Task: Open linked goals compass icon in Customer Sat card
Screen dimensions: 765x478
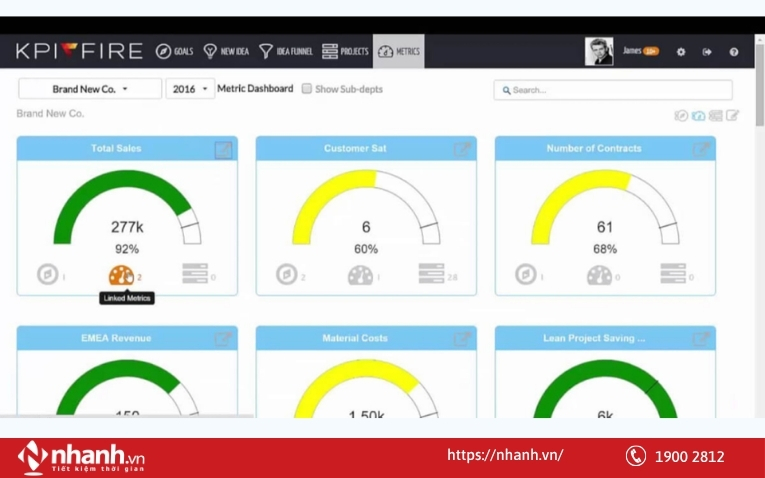Action: coord(286,275)
